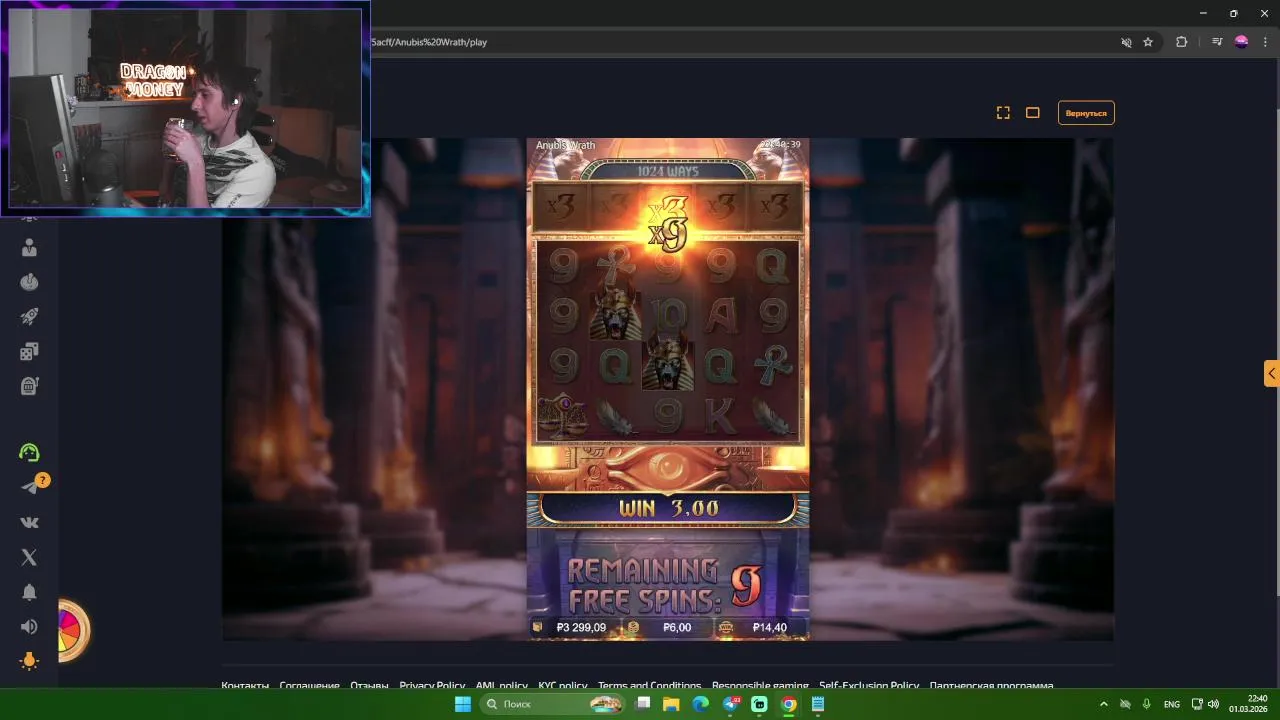Open the joystick games sidebar icon
Image resolution: width=1280 pixels, height=720 pixels.
[x=29, y=282]
